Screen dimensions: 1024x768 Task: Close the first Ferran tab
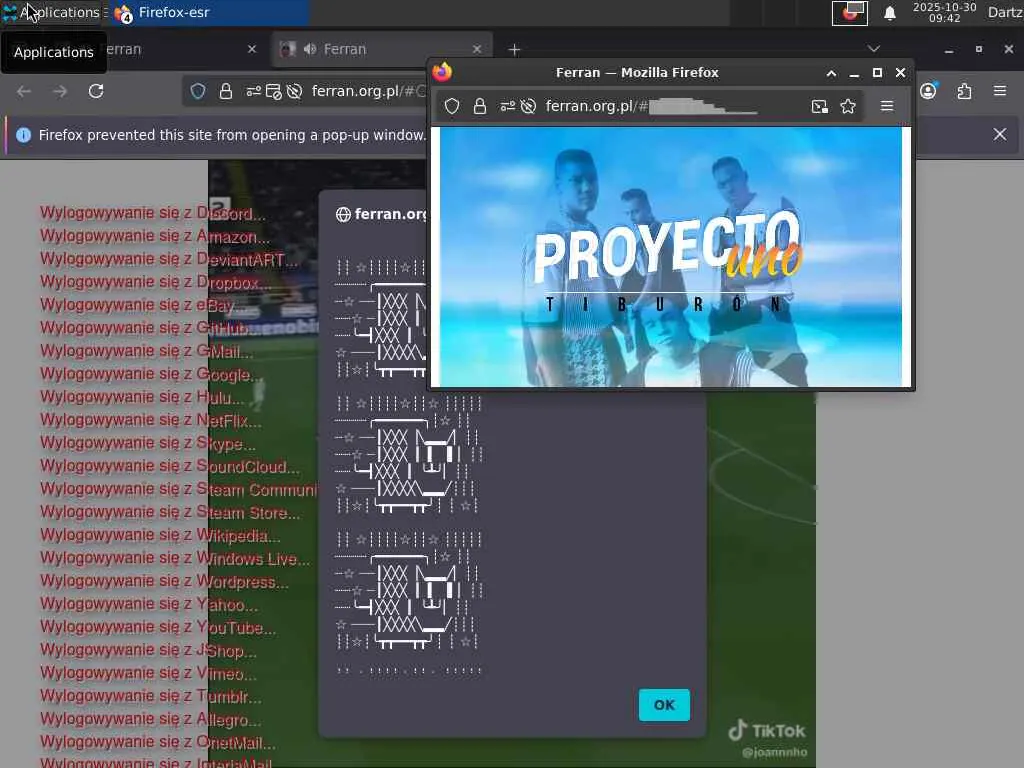click(252, 49)
